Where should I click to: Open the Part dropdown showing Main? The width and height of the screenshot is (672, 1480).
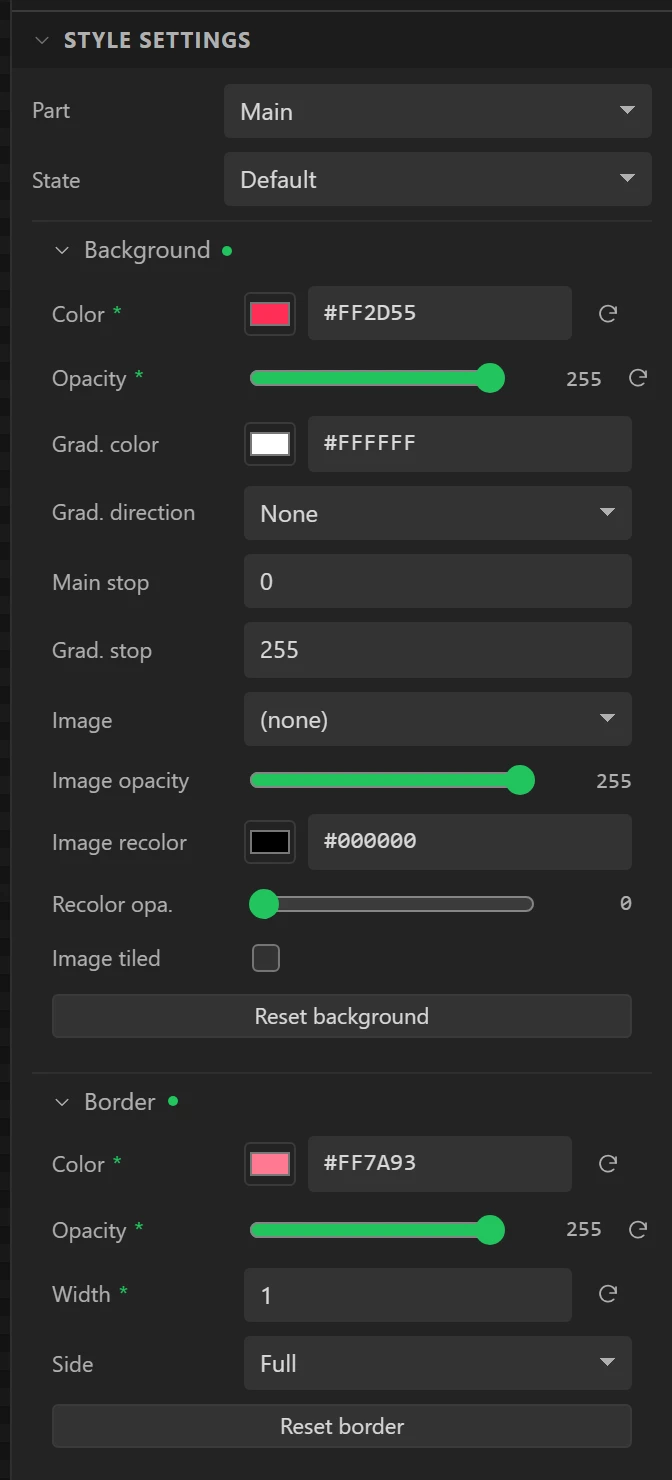point(438,111)
